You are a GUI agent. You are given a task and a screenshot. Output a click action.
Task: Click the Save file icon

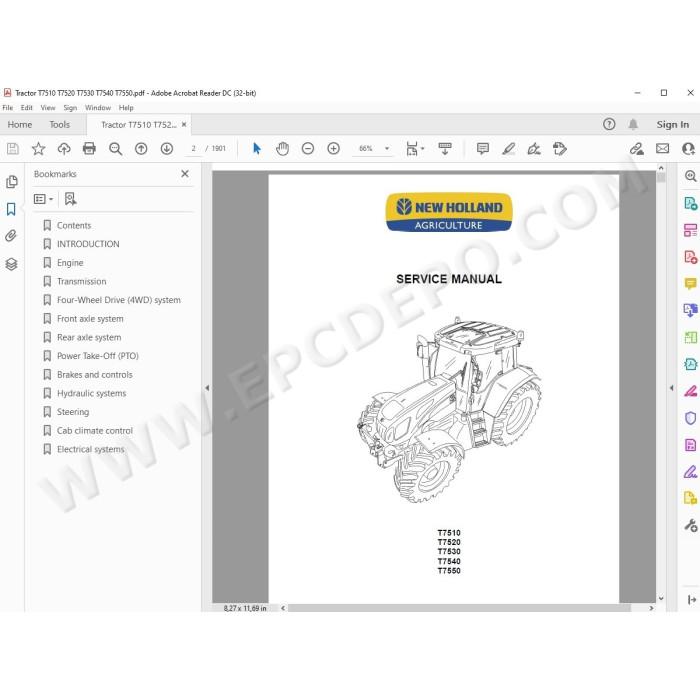coord(12,149)
